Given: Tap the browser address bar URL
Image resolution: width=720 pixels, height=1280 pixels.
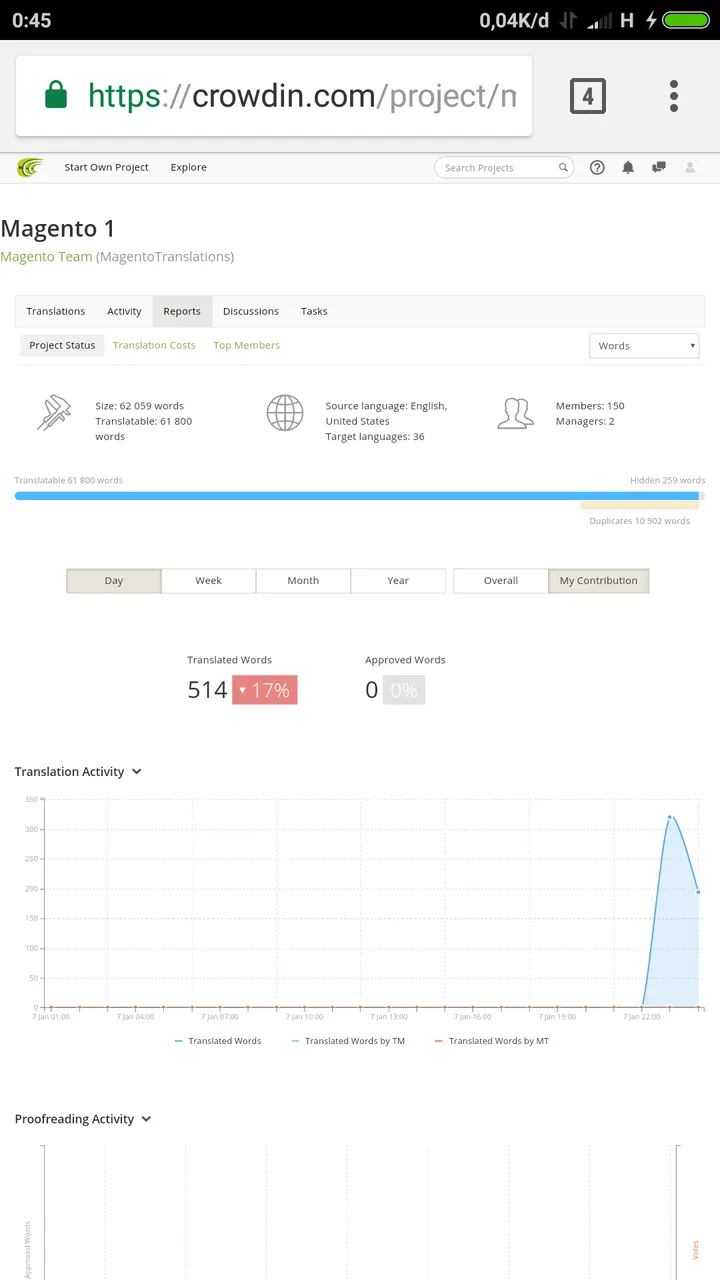Looking at the screenshot, I should click(x=302, y=96).
